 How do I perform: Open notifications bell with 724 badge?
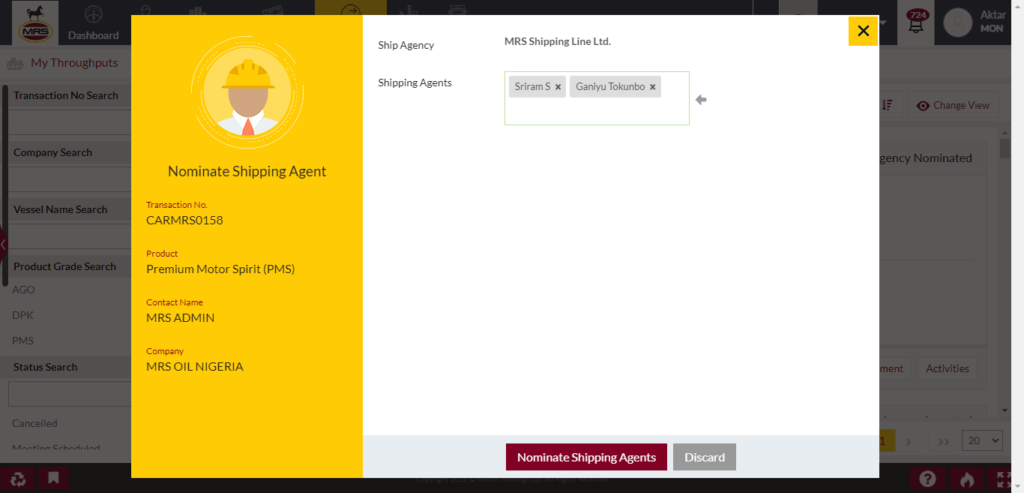(917, 24)
